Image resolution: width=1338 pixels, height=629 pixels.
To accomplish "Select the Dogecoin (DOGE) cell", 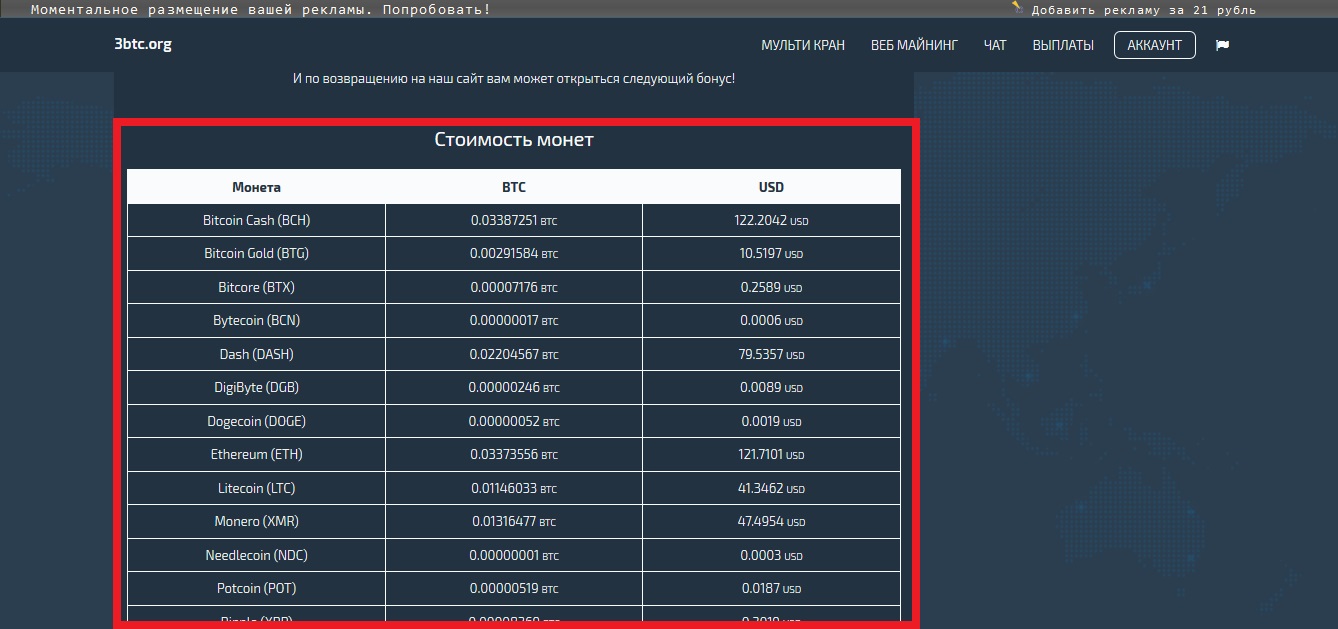I will pos(256,421).
